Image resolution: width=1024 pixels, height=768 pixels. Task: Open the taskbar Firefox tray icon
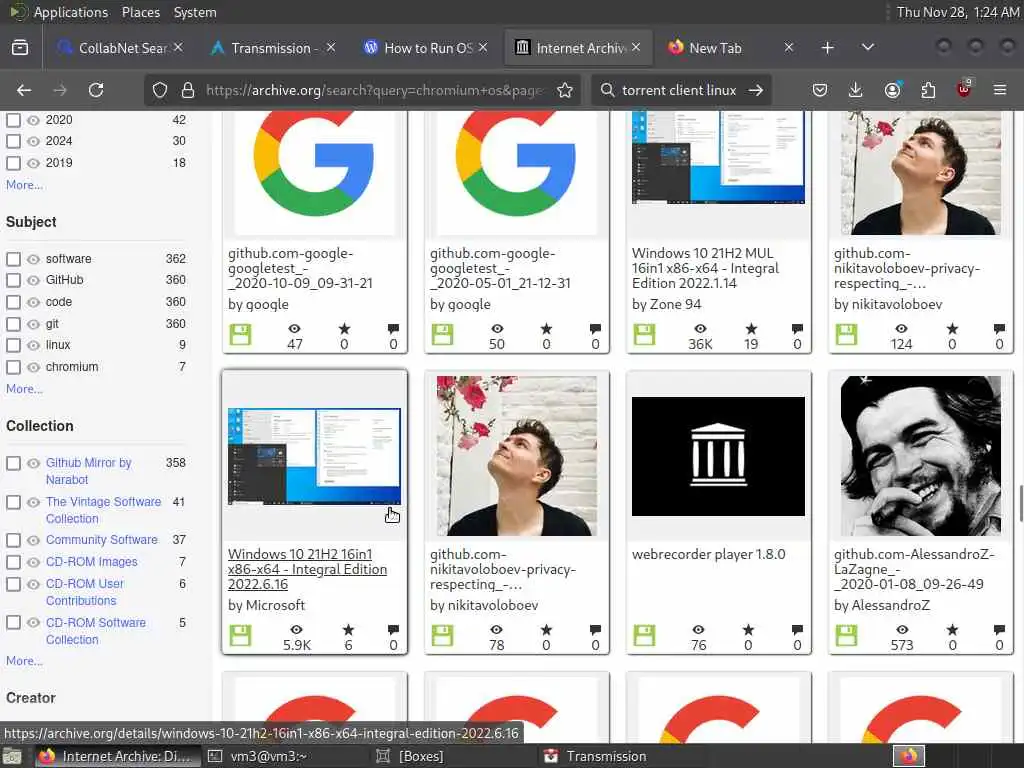(x=909, y=756)
